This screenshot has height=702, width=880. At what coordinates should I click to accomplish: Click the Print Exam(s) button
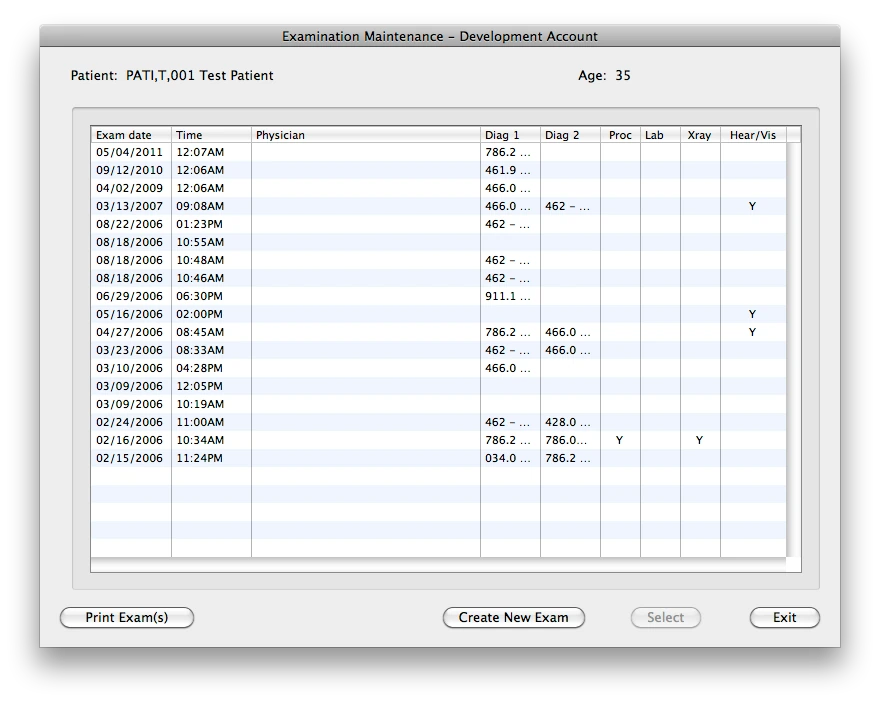[x=126, y=617]
